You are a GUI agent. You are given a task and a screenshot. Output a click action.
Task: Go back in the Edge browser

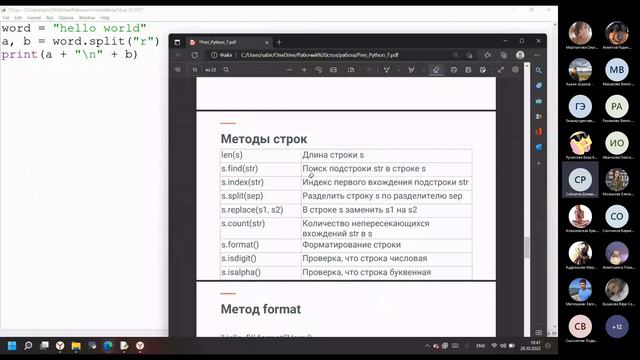point(179,55)
